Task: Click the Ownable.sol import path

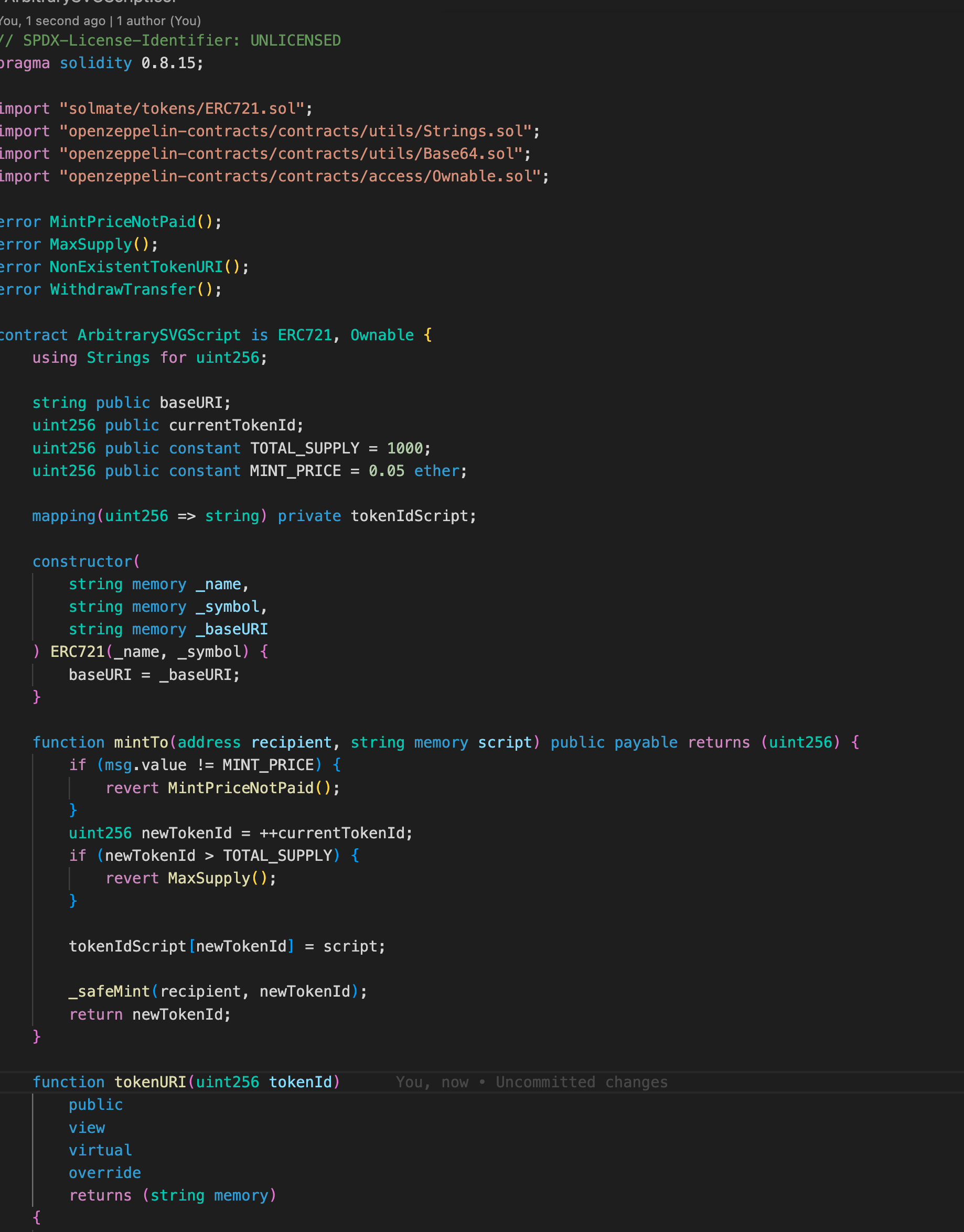Action: [x=300, y=176]
